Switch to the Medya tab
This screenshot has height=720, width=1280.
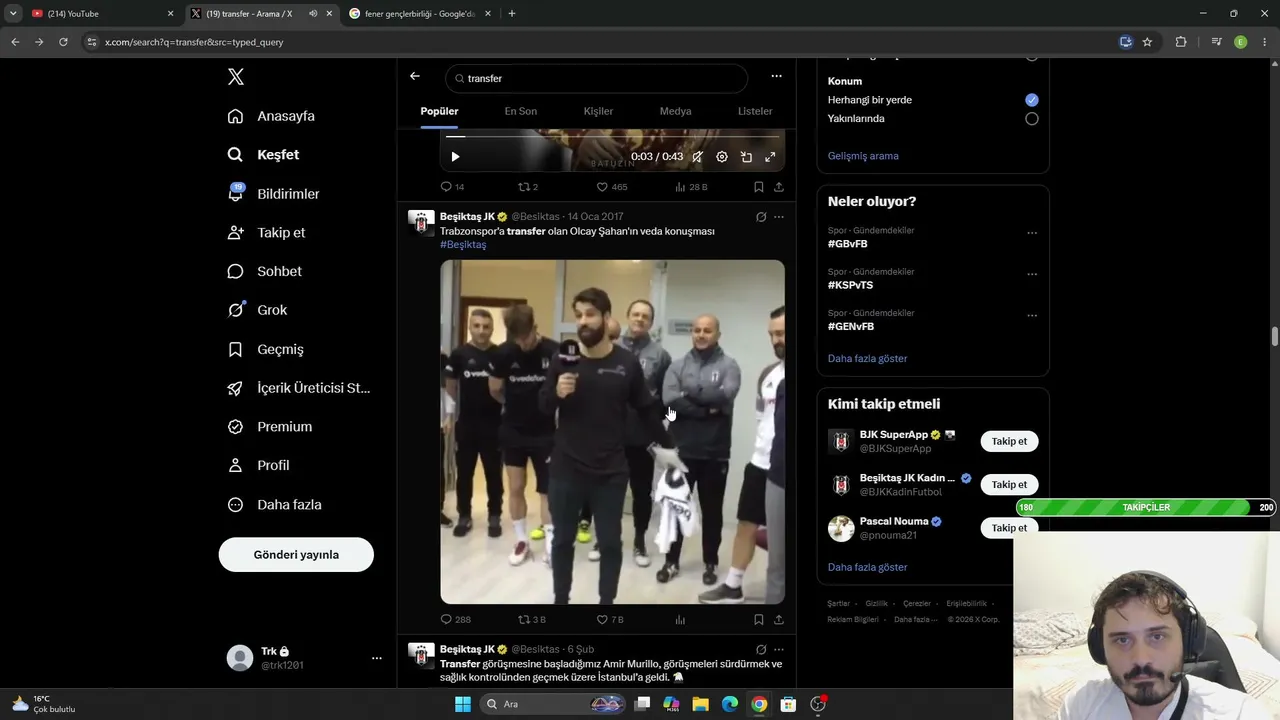[x=675, y=111]
